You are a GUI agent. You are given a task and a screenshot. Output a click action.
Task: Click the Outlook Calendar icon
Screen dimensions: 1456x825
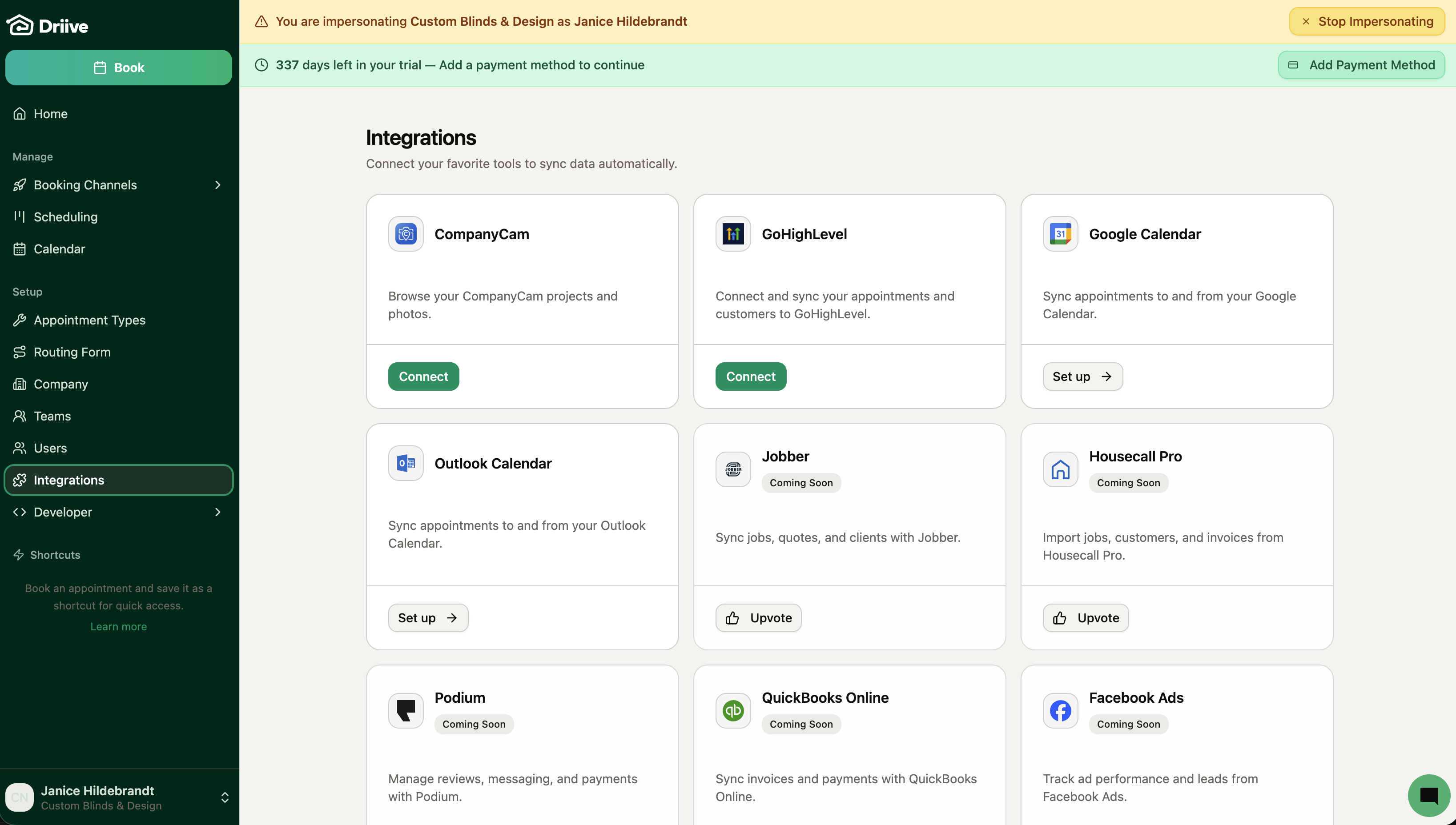coord(405,463)
